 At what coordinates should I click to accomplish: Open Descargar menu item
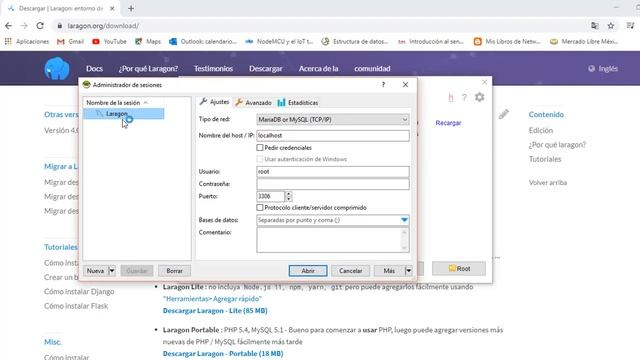pyautogui.click(x=266, y=69)
